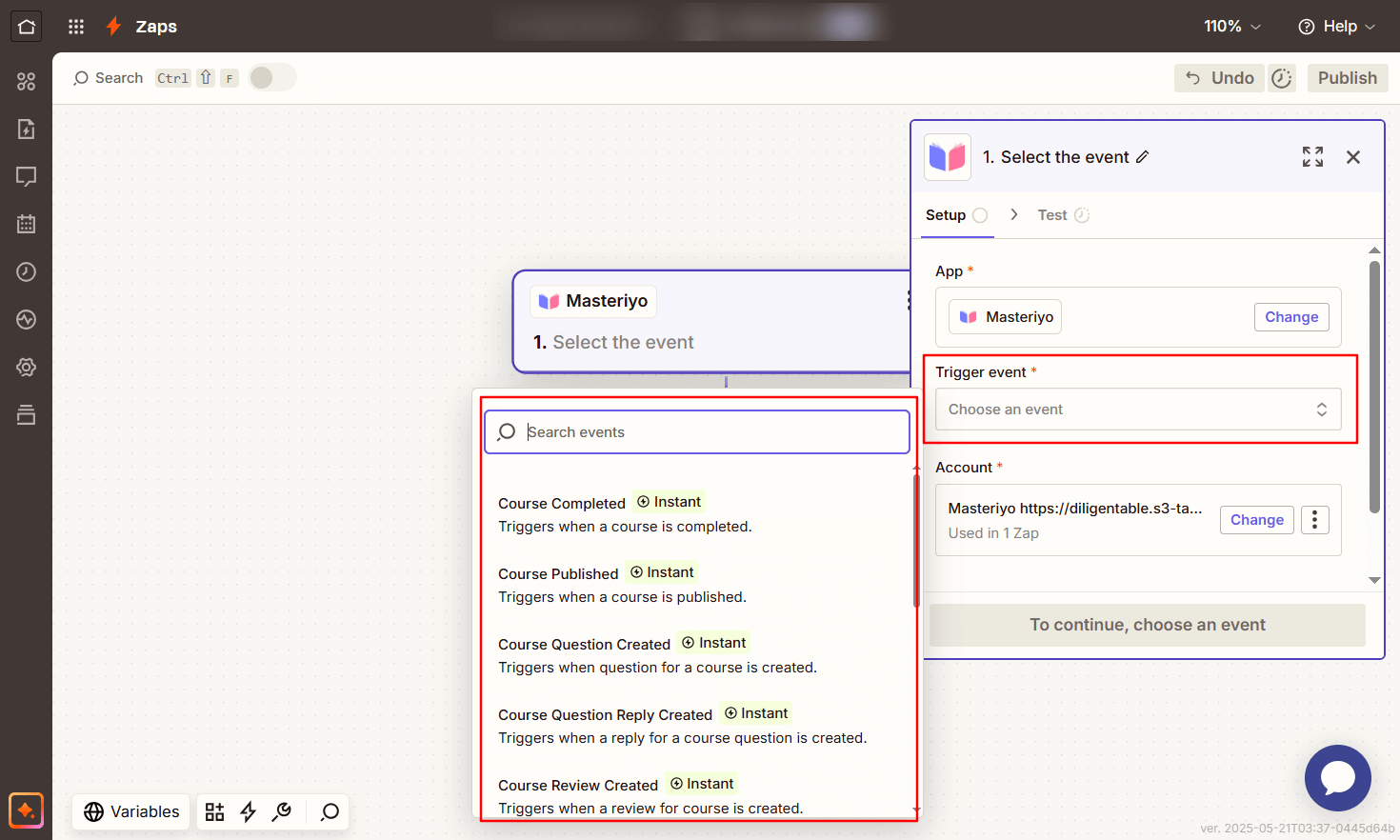Change the connected Masteriyo account
This screenshot has width=1400, height=840.
[1257, 520]
